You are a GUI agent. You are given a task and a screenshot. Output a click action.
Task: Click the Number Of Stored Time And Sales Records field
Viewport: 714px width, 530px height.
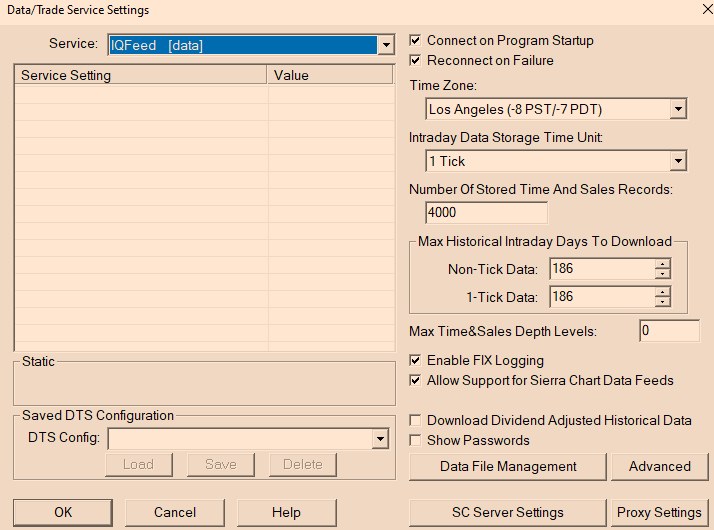[x=486, y=213]
